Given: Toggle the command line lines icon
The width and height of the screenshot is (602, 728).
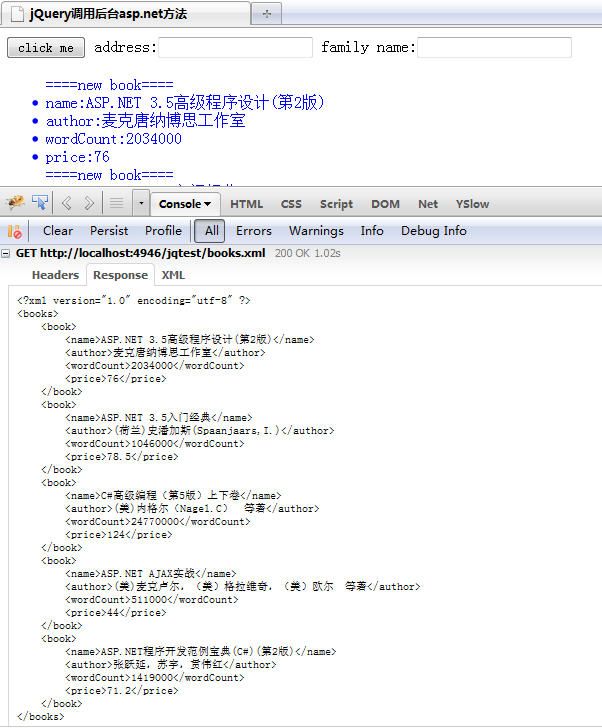Looking at the screenshot, I should pyautogui.click(x=116, y=203).
